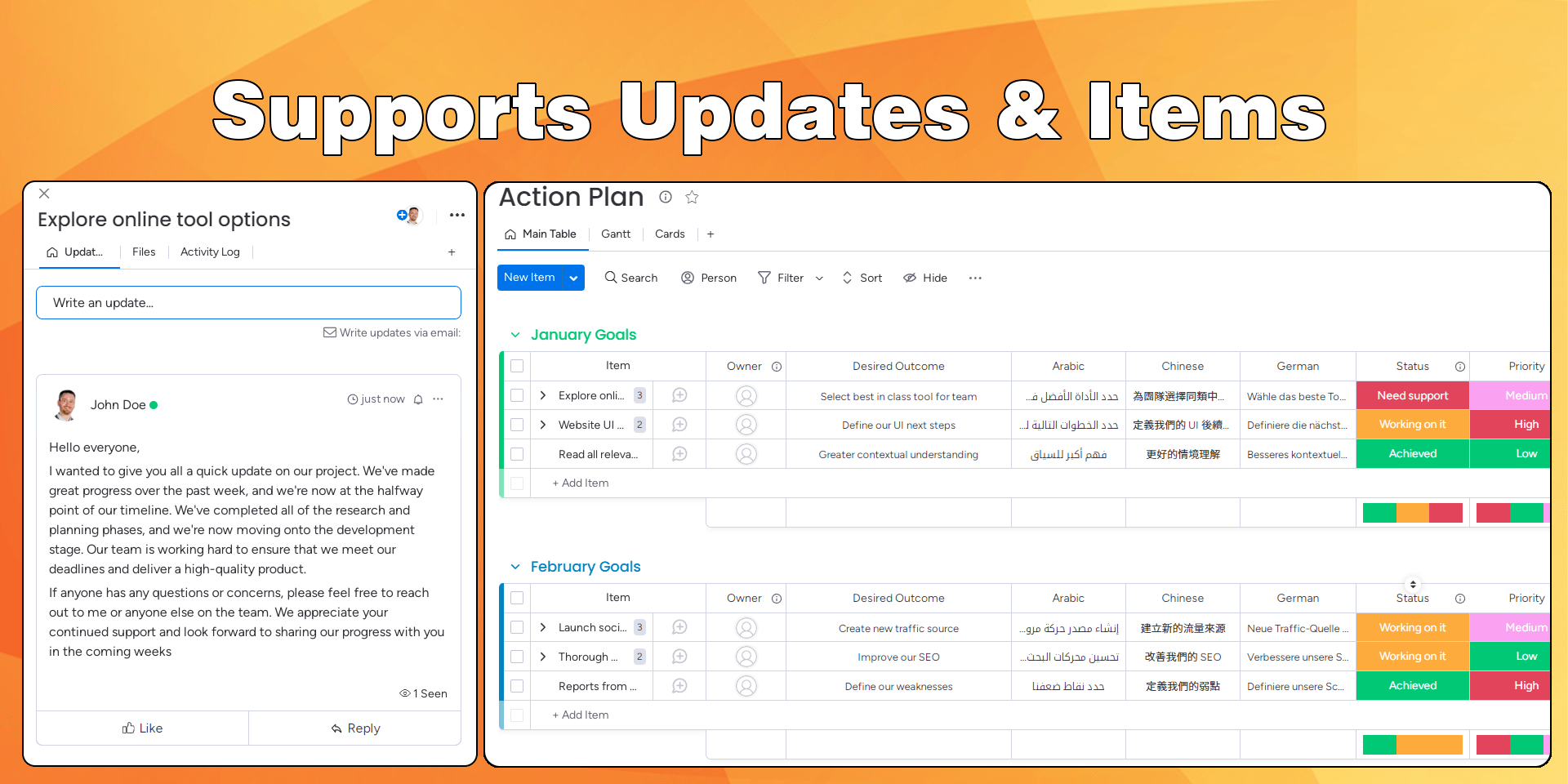Expand the Filter dropdown arrow

819,278
